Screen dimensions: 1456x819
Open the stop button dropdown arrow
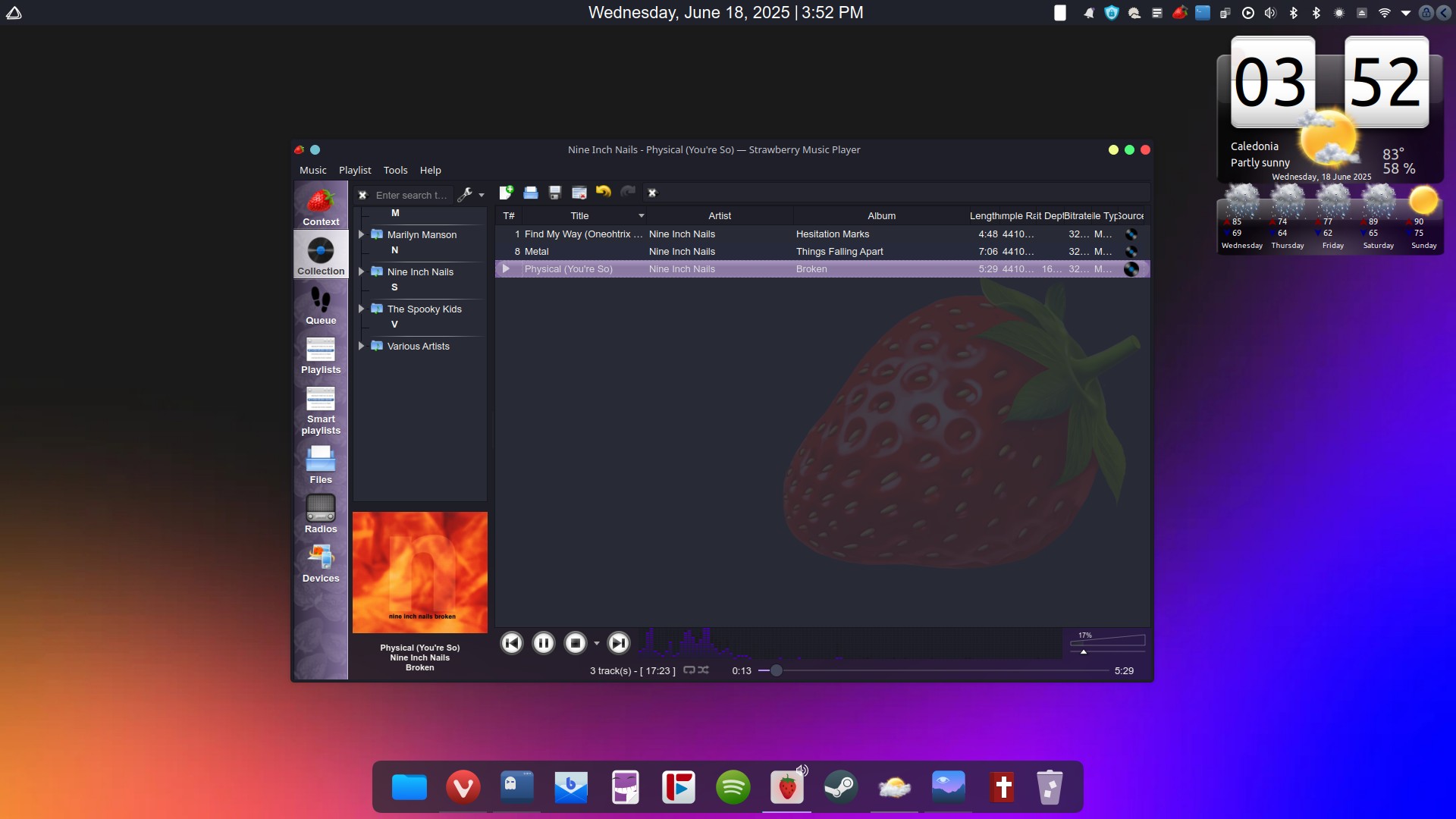click(x=597, y=644)
